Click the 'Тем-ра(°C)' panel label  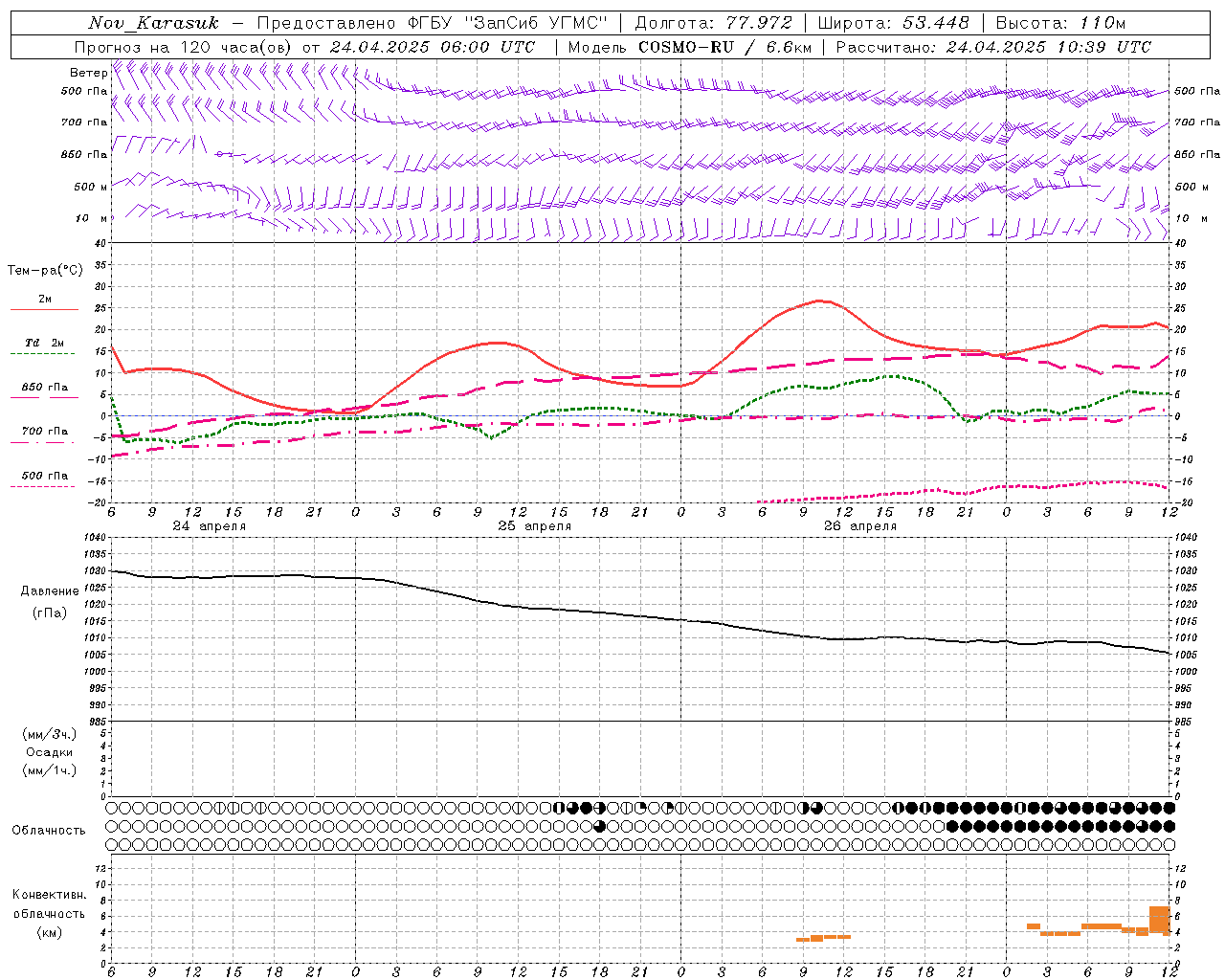pos(45,271)
